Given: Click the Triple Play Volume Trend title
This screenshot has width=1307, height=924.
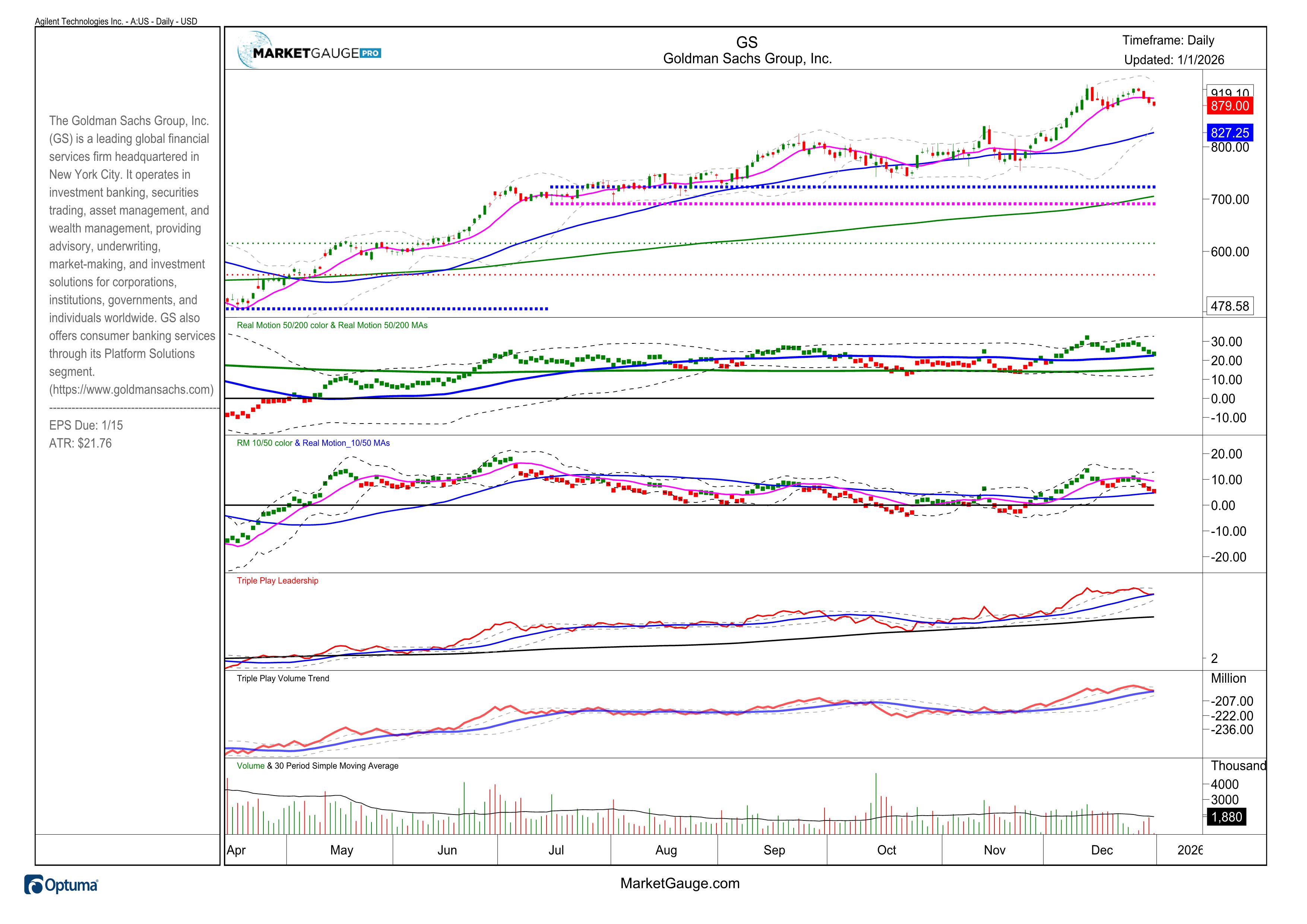Looking at the screenshot, I should (x=282, y=679).
